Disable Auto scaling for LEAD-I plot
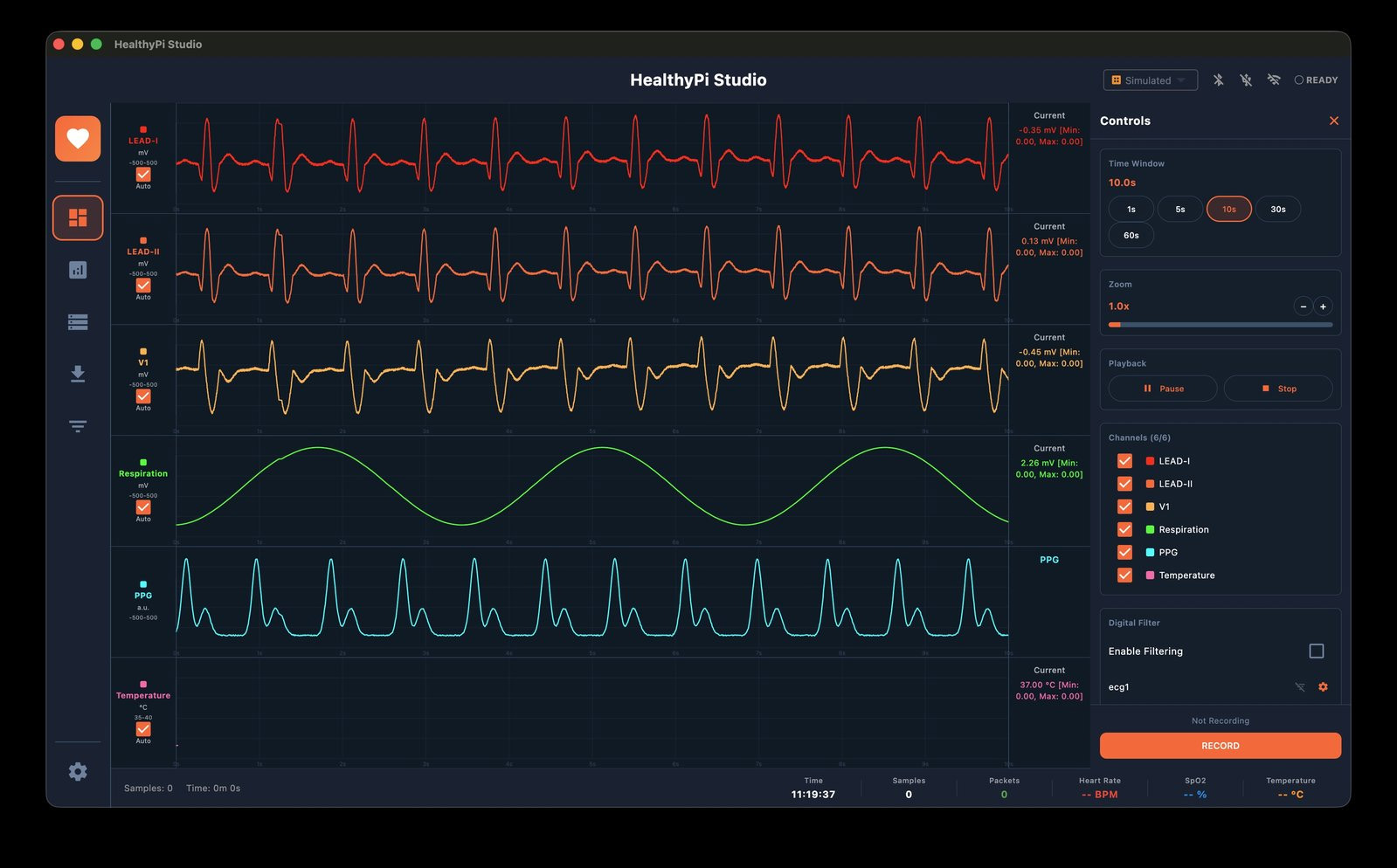This screenshot has width=1397, height=868. [x=143, y=175]
